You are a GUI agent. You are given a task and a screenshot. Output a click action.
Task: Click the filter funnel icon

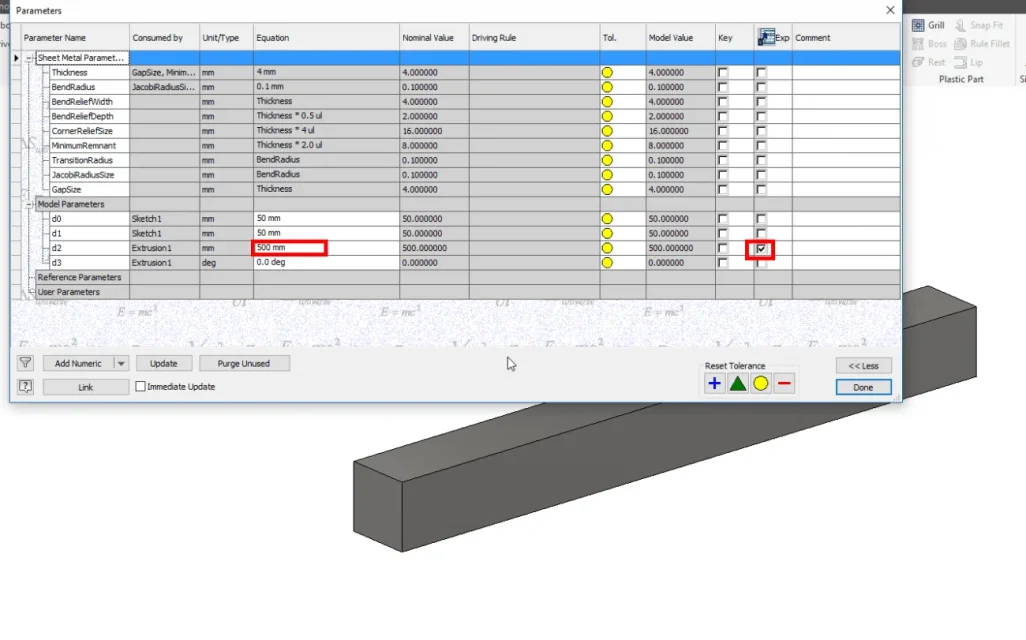click(26, 363)
